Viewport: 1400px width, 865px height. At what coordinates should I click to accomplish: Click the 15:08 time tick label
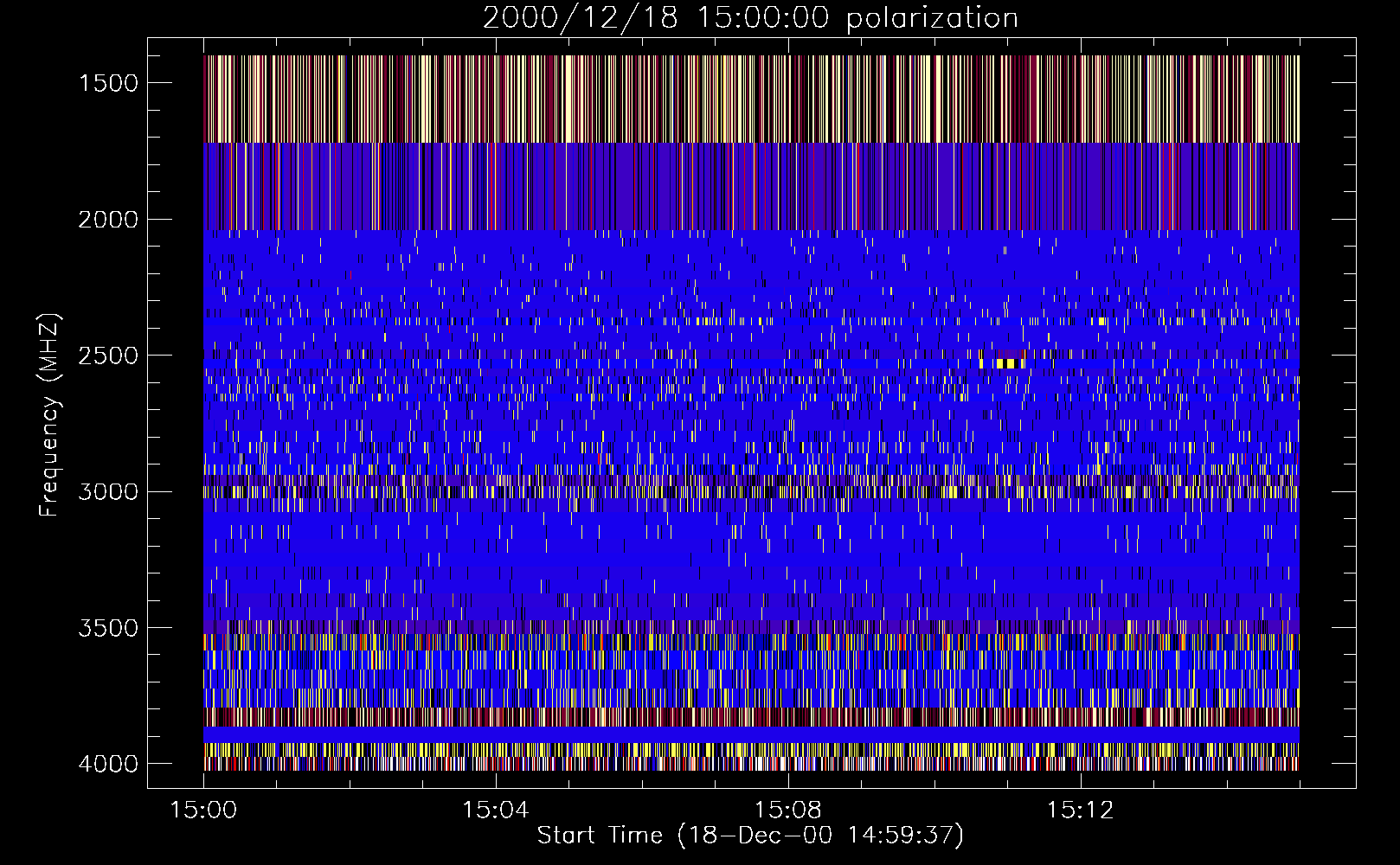coord(787,811)
